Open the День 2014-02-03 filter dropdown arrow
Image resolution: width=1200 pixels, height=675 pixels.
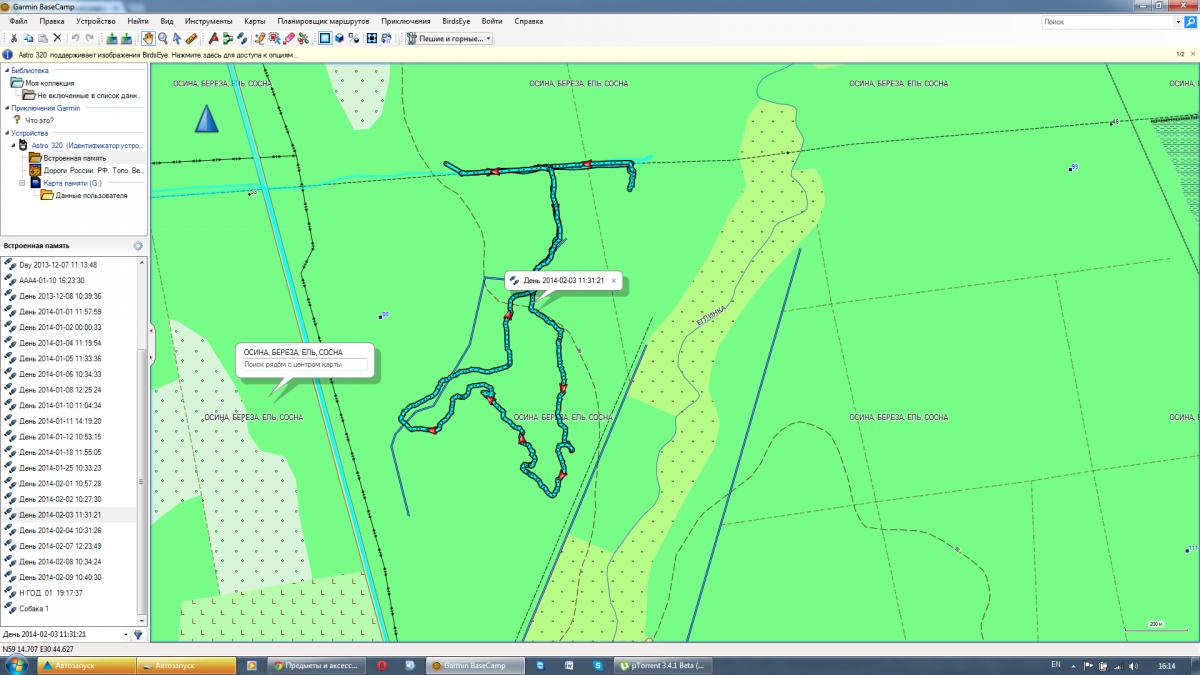pos(126,634)
